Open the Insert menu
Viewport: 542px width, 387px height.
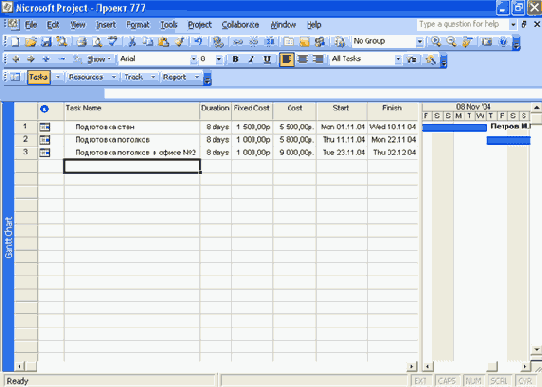pyautogui.click(x=106, y=25)
